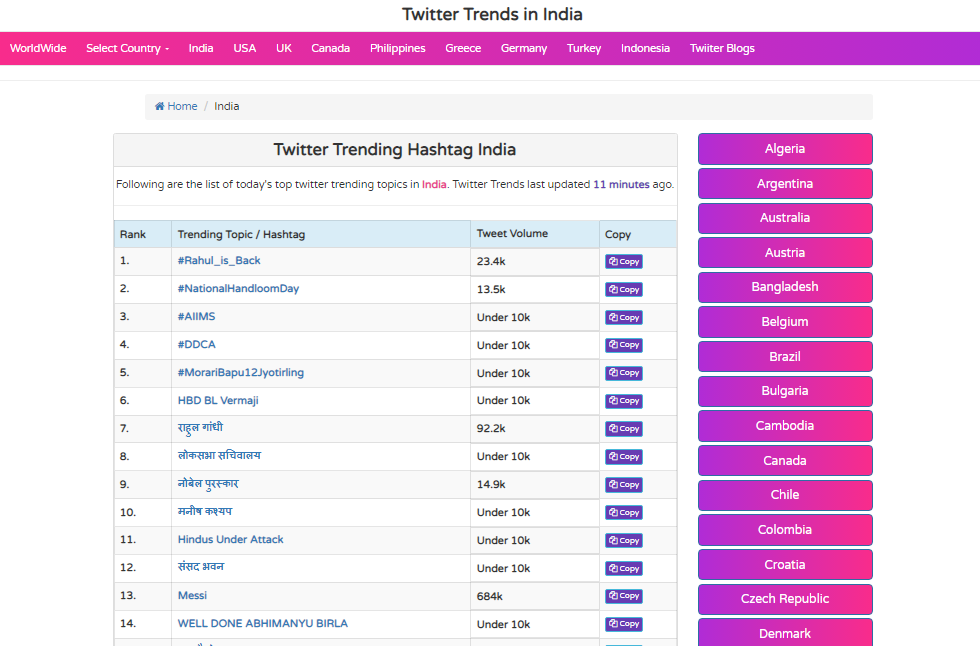Click the Bulgaria country button

point(785,391)
